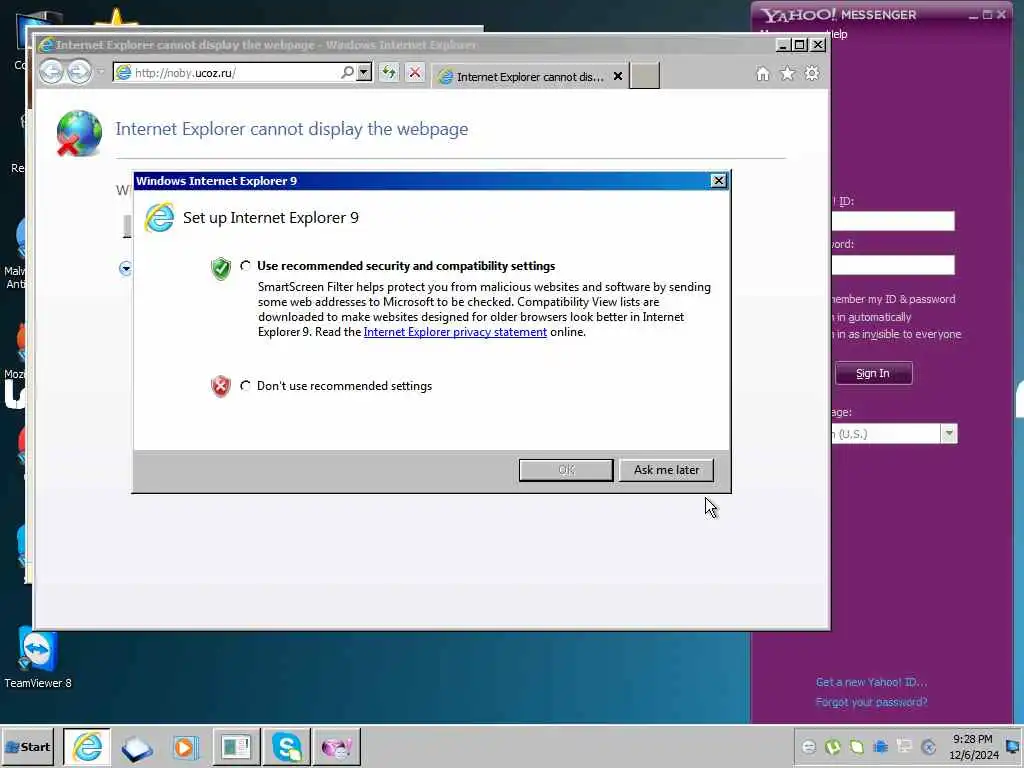The height and width of the screenshot is (768, 1024).
Task: Expand the blue chevron arrow on the error page
Action: tap(125, 268)
